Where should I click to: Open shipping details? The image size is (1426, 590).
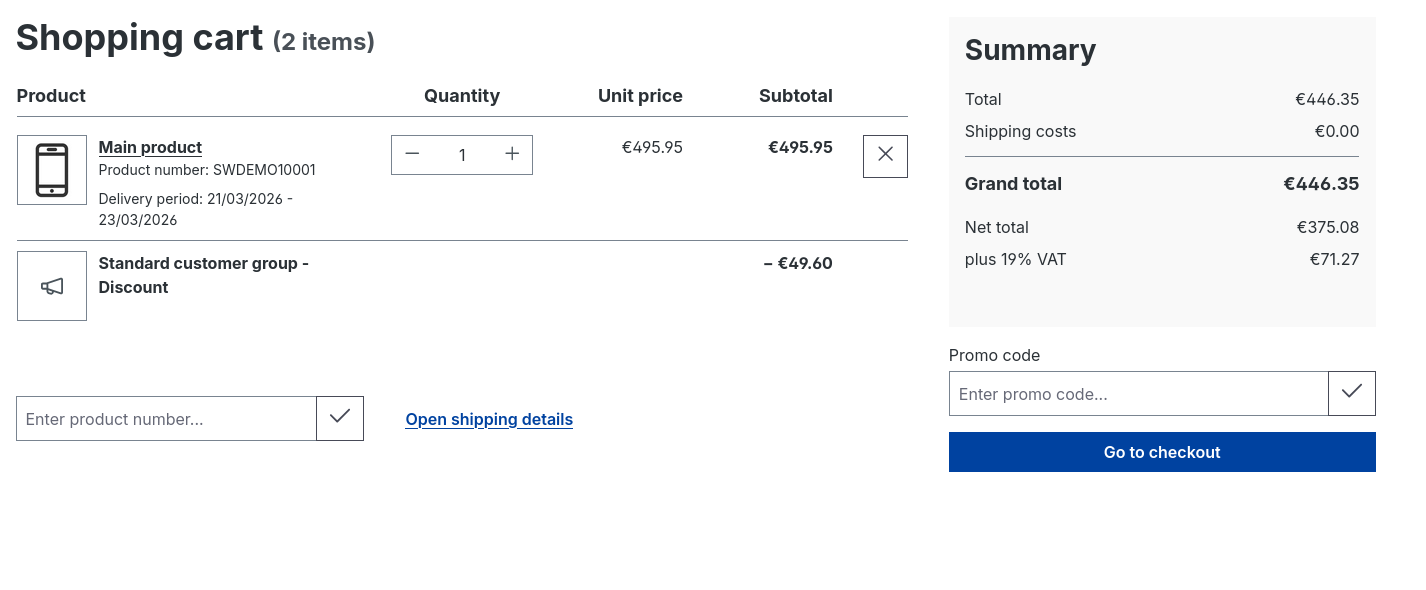pyautogui.click(x=488, y=419)
